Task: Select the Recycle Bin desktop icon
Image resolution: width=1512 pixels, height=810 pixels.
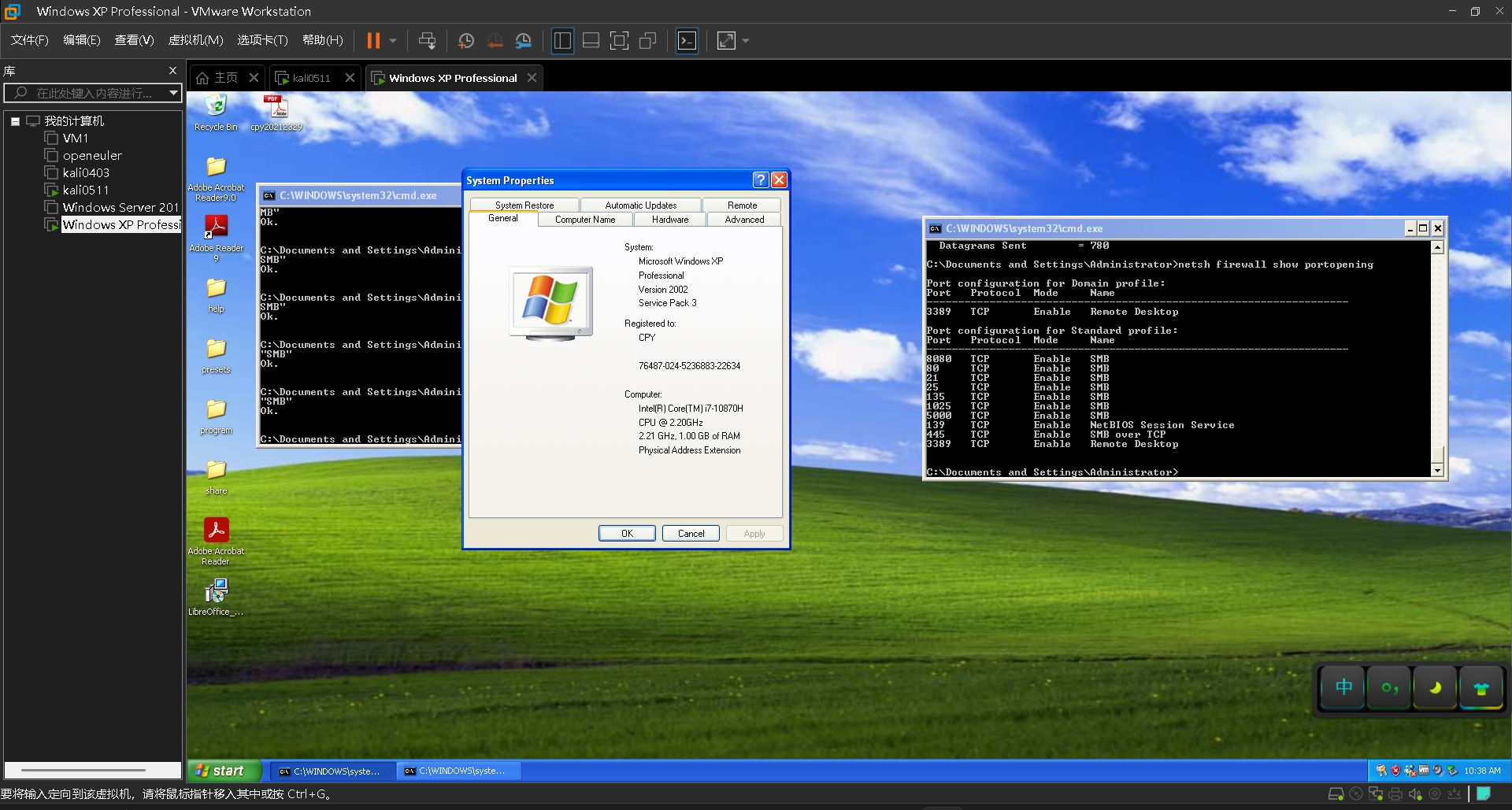Action: [216, 113]
